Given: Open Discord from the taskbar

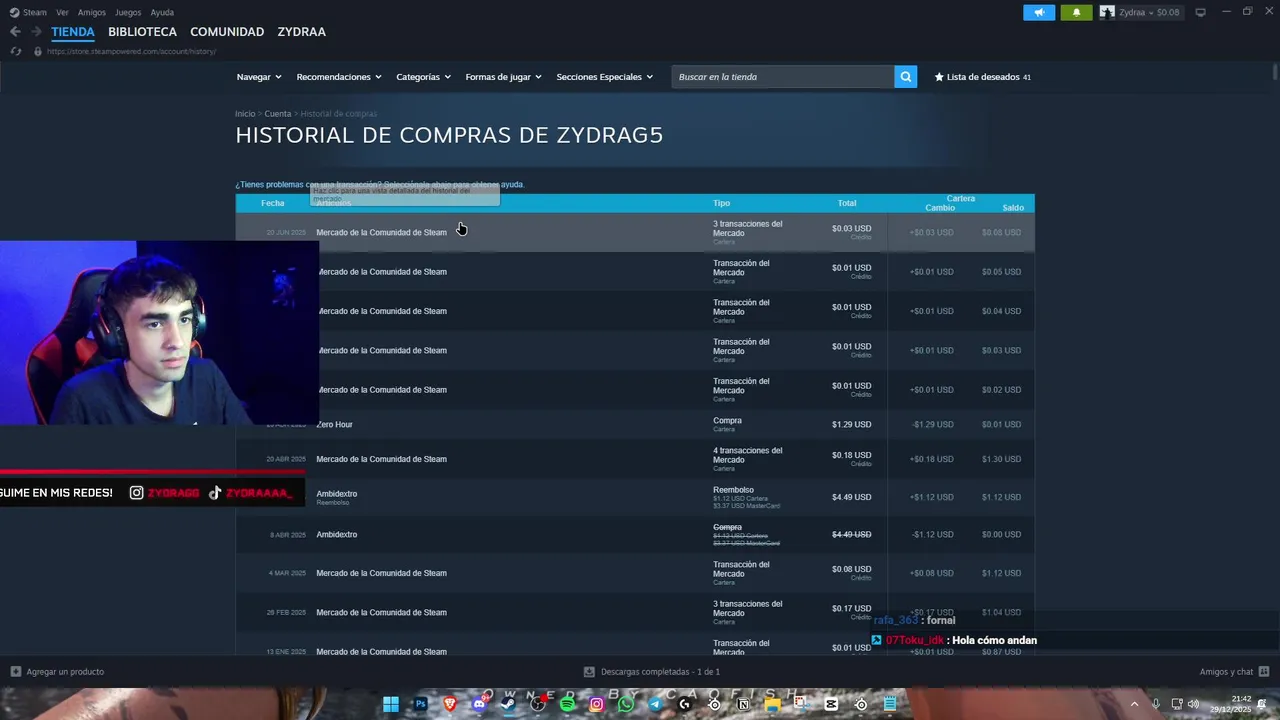Looking at the screenshot, I should click(x=479, y=704).
